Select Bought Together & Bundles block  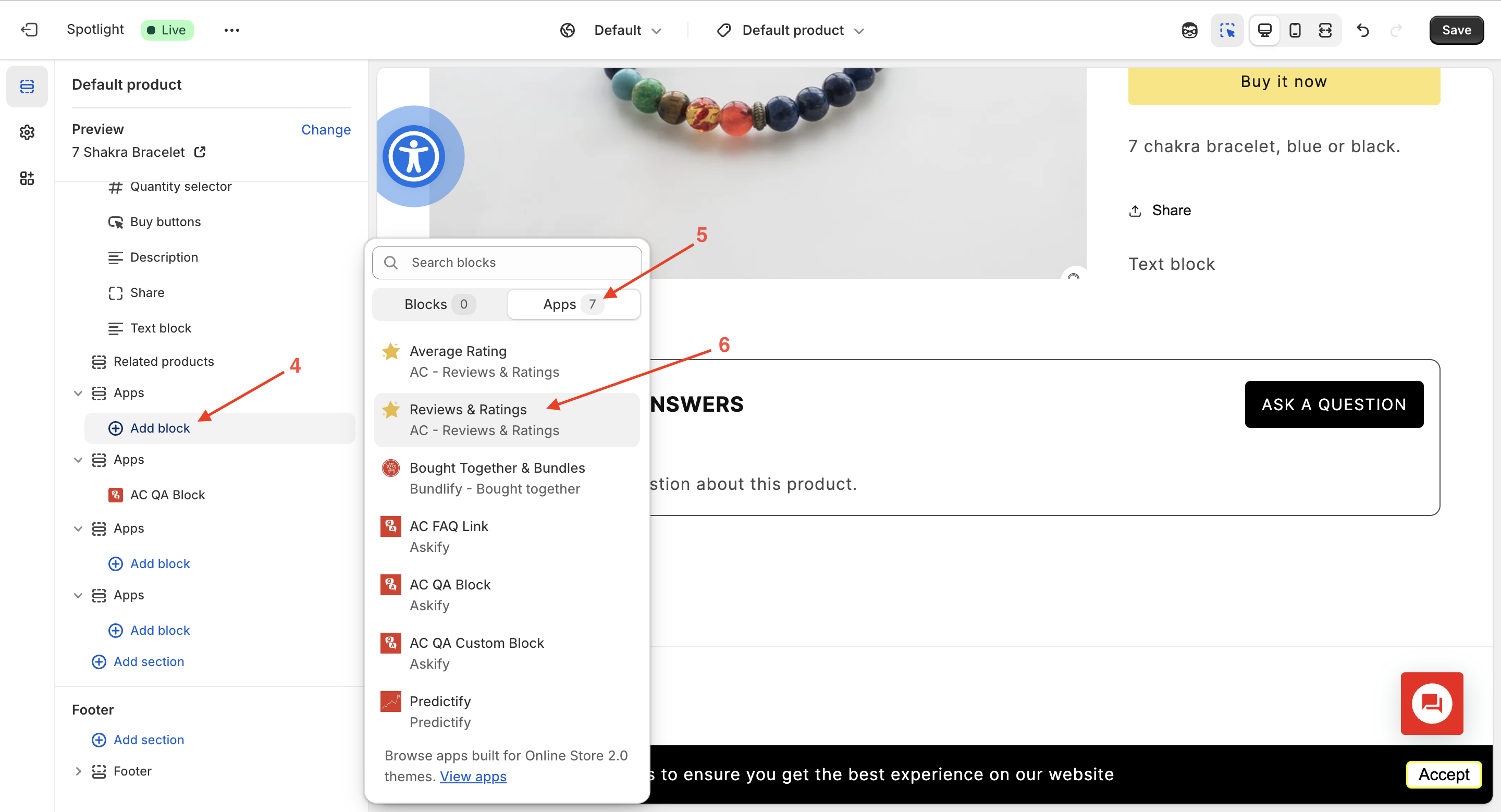(507, 477)
